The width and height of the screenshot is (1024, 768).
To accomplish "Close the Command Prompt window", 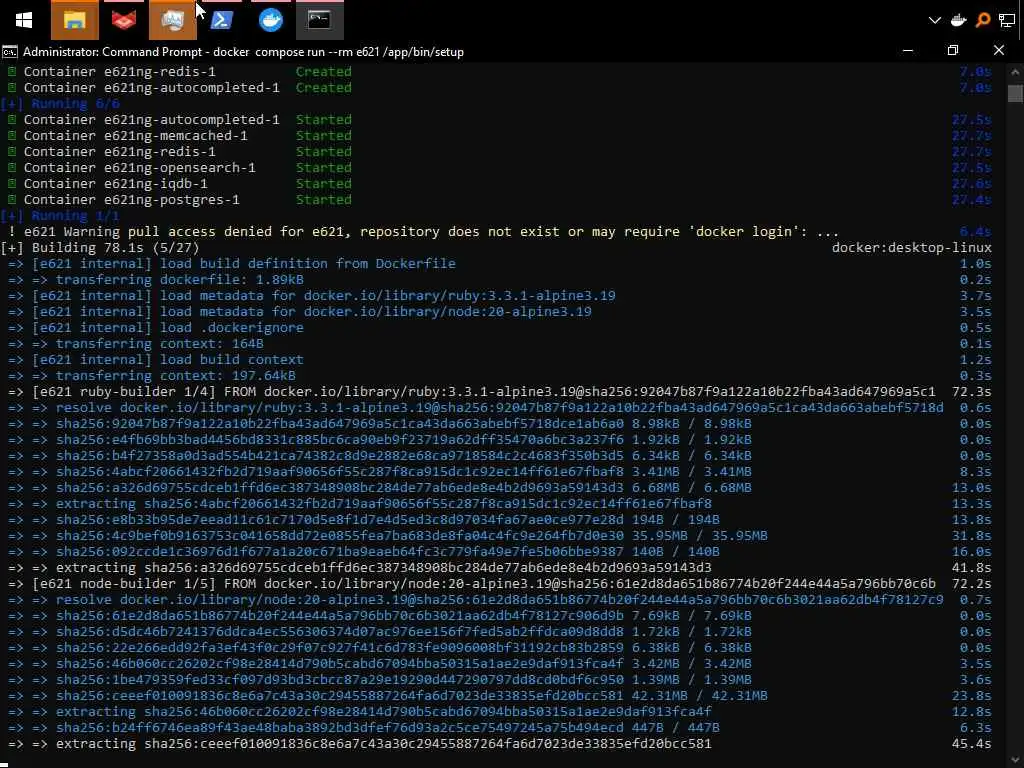I will tap(999, 50).
